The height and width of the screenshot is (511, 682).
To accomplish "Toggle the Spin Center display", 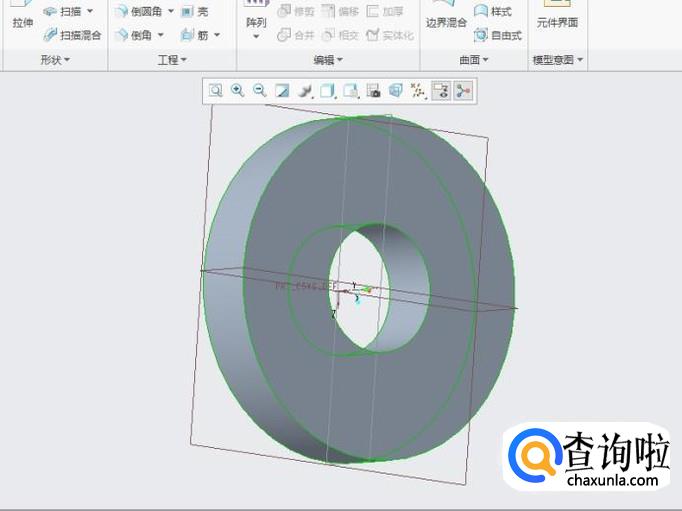I will pyautogui.click(x=463, y=91).
